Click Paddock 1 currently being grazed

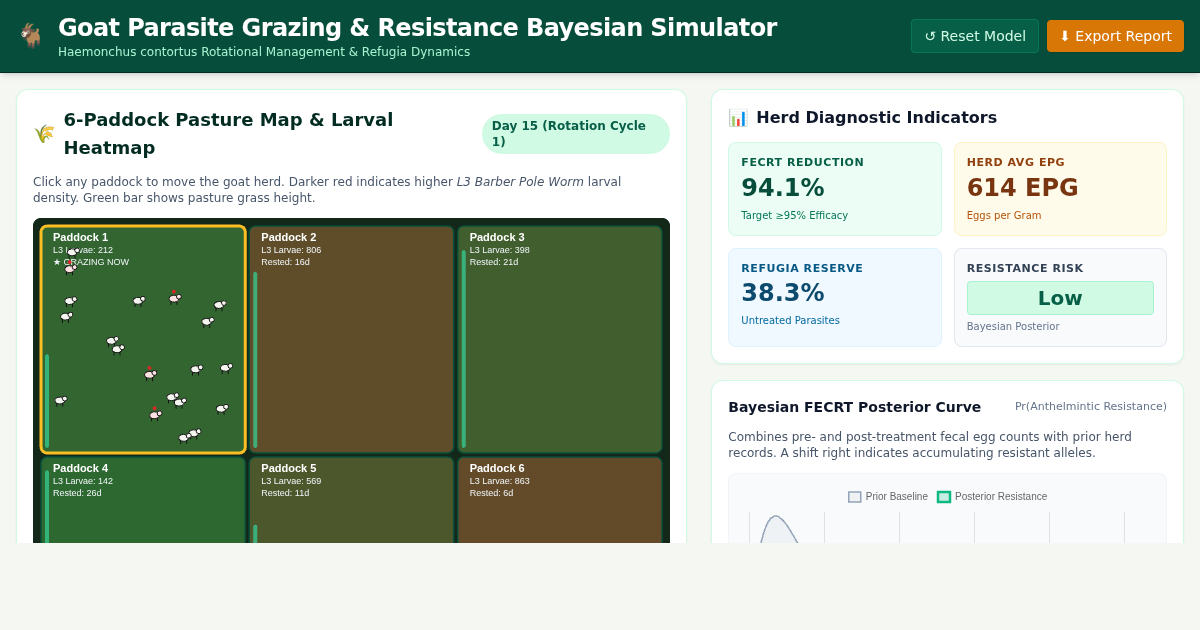pos(143,340)
